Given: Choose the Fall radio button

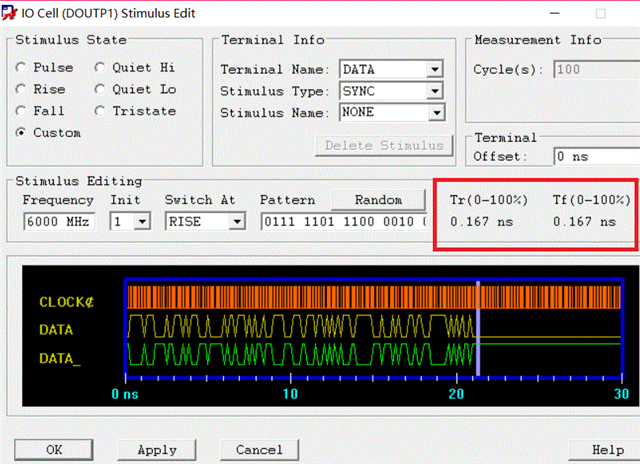Looking at the screenshot, I should click(22, 111).
